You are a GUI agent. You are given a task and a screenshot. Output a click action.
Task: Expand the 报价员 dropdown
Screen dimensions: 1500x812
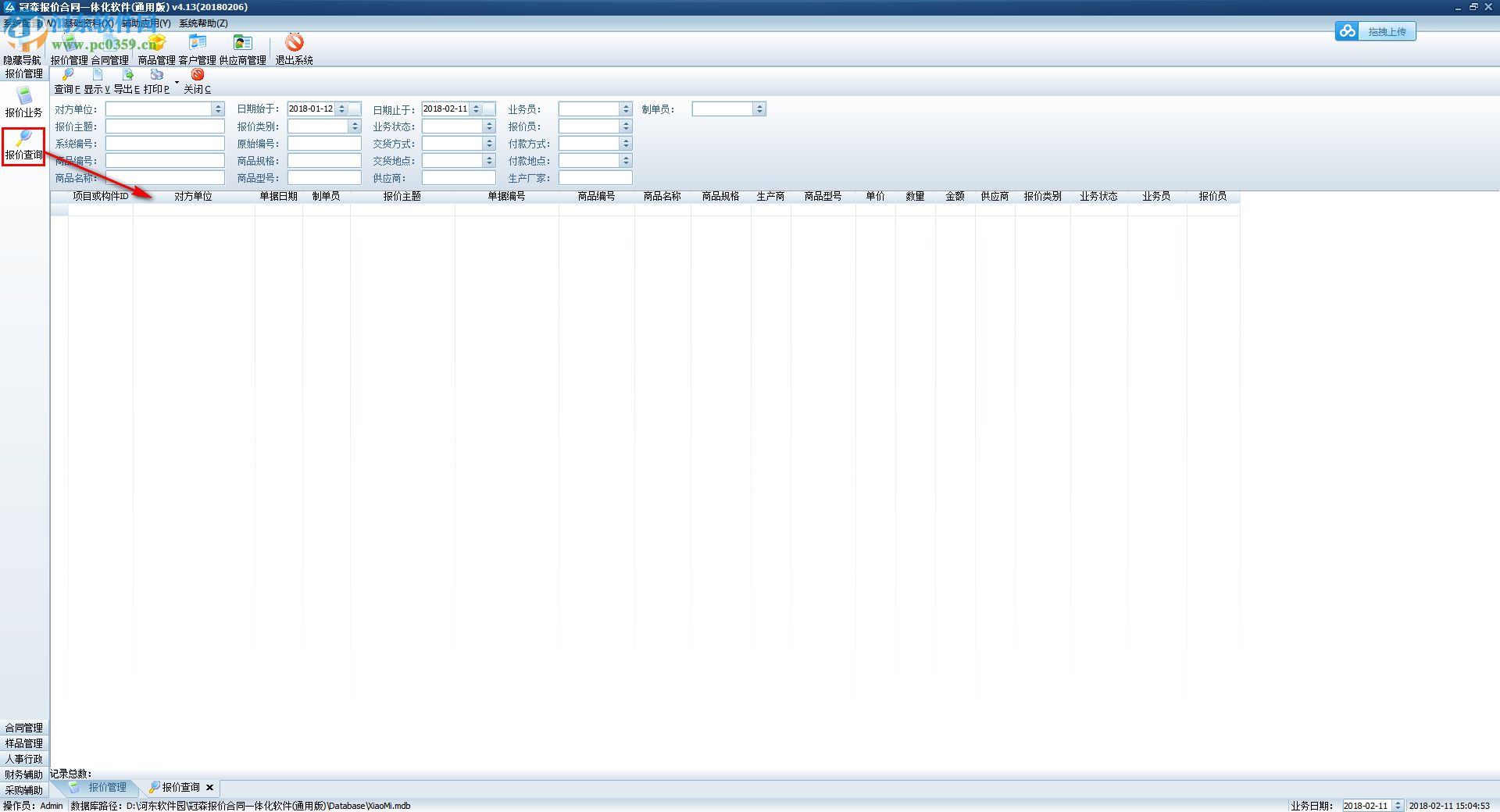(626, 126)
